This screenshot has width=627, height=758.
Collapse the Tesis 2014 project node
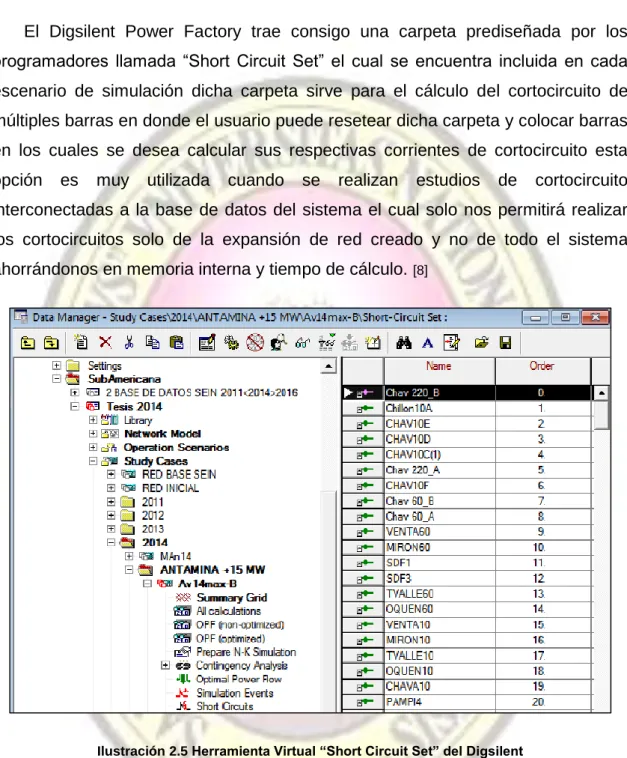point(74,406)
